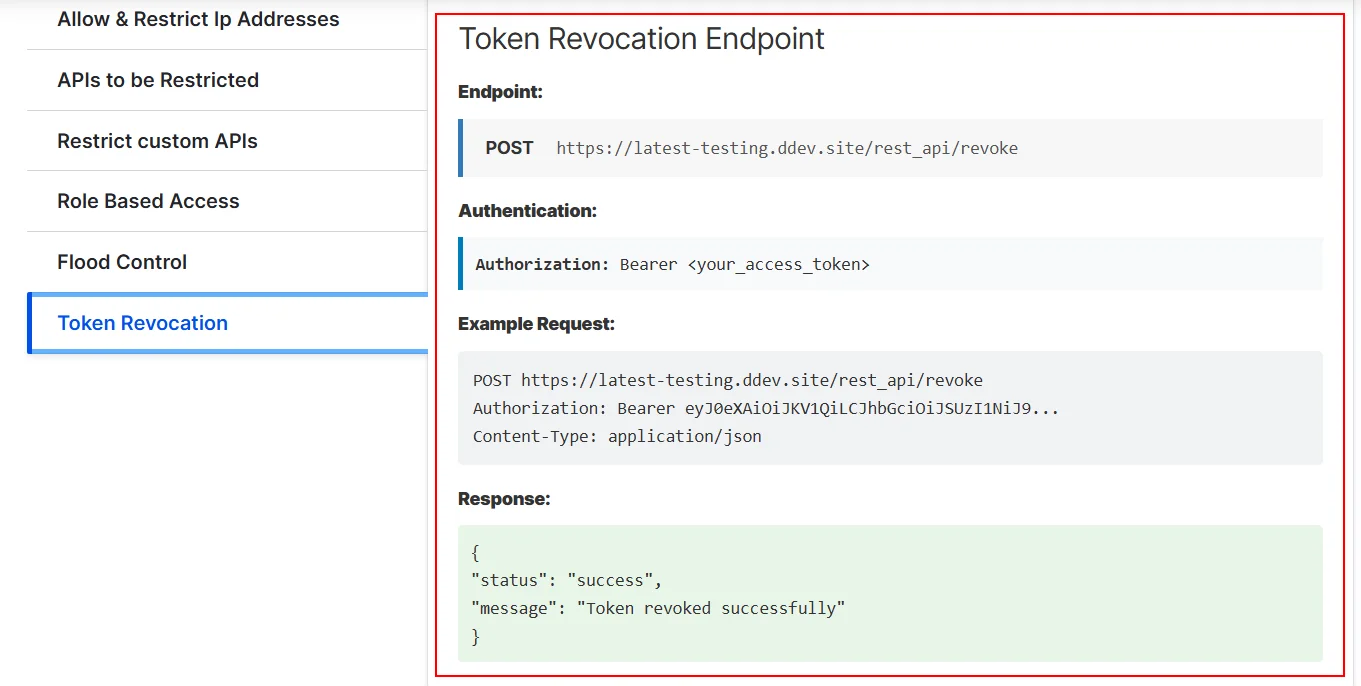
Task: Select the POST method label
Action: pos(509,147)
